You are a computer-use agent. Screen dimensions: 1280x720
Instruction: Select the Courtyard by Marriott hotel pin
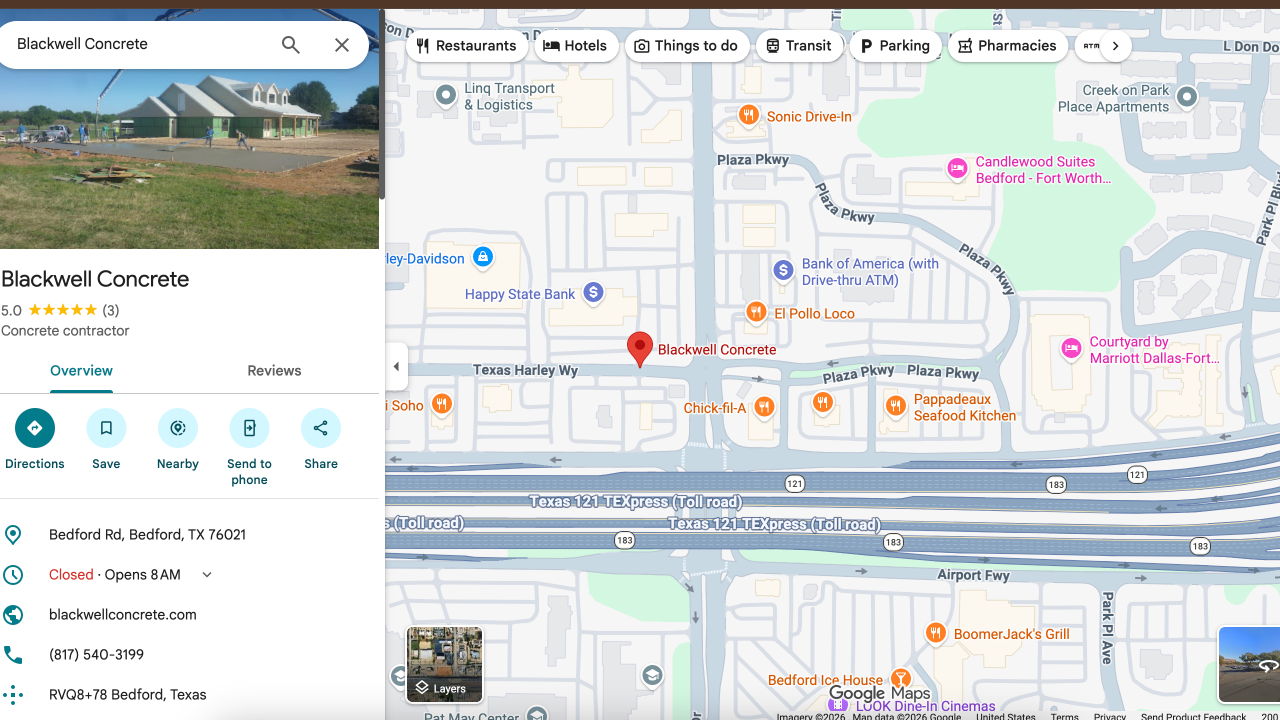coord(1071,349)
